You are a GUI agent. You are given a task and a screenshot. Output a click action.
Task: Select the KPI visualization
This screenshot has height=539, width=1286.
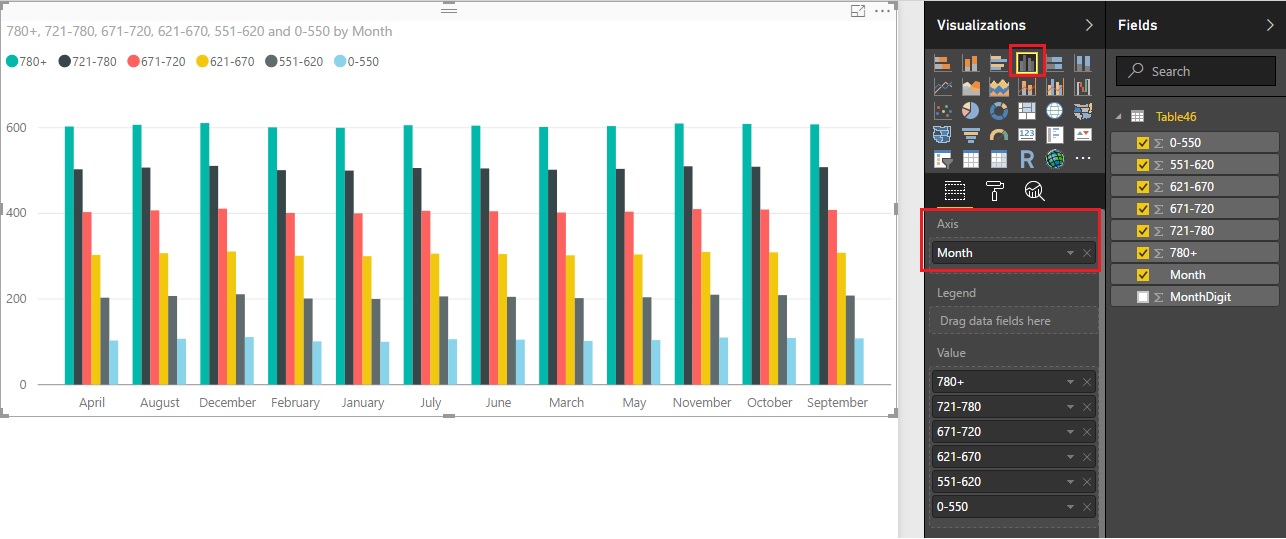coord(1082,135)
